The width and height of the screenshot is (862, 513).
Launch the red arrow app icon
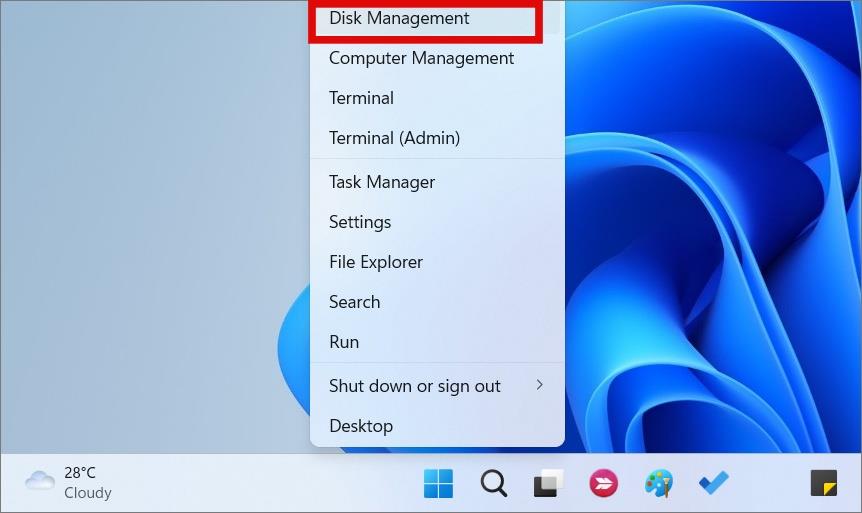(604, 483)
